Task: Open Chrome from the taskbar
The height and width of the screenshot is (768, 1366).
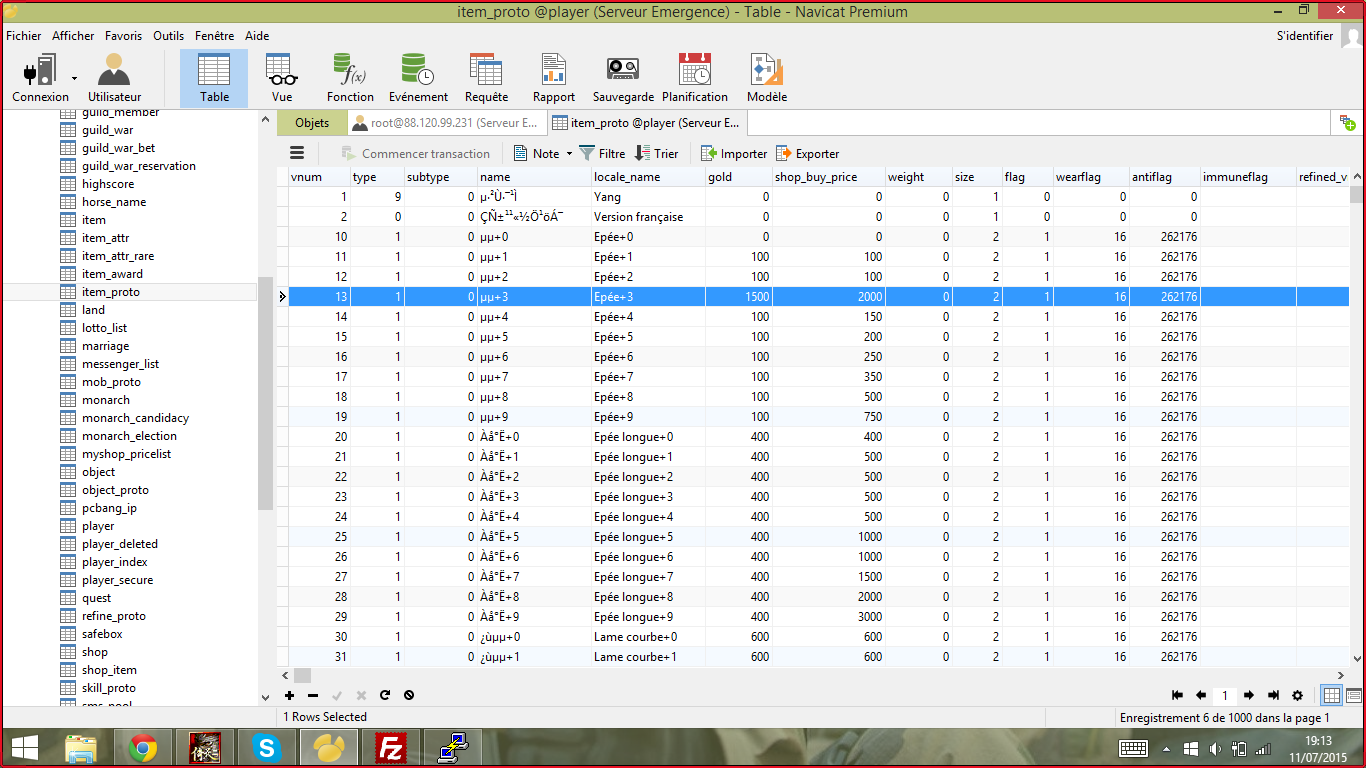Action: pyautogui.click(x=143, y=747)
